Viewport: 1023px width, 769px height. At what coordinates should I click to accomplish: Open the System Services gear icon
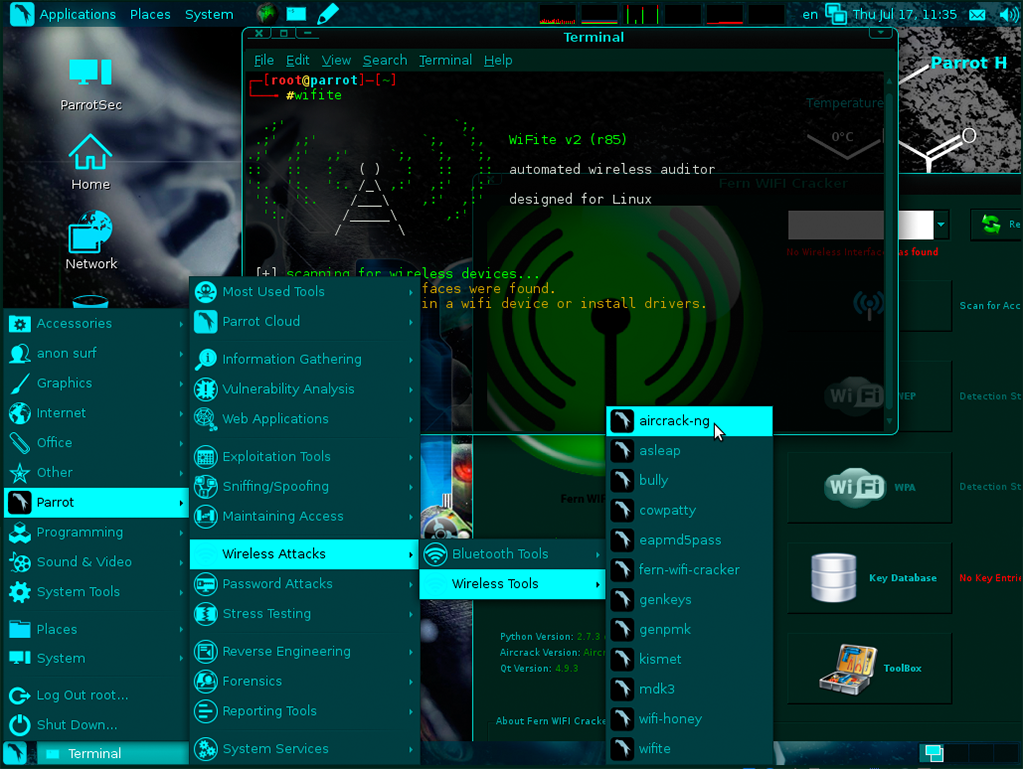[206, 749]
